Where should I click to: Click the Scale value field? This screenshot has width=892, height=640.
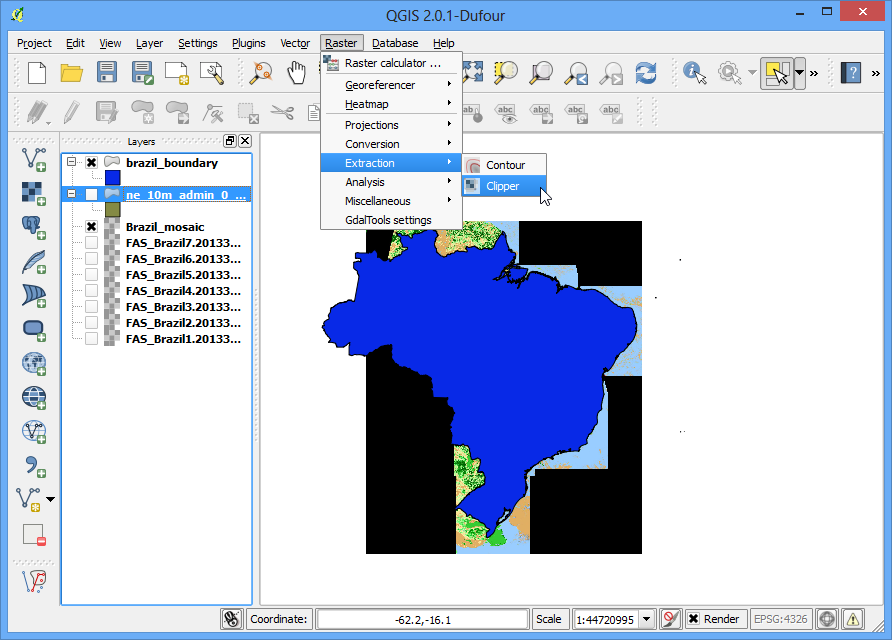(x=606, y=620)
